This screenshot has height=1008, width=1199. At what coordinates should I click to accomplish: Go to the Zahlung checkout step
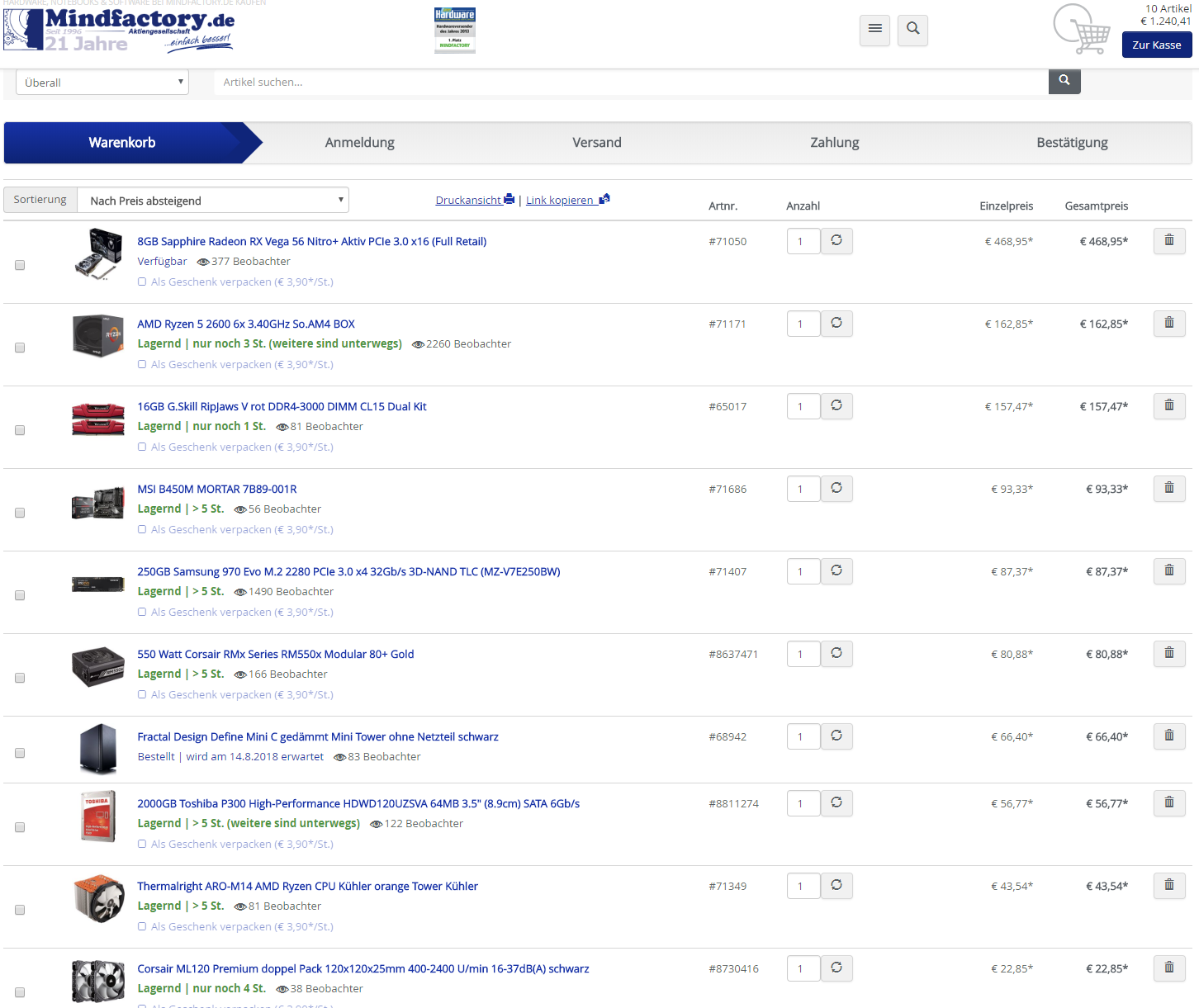(835, 143)
